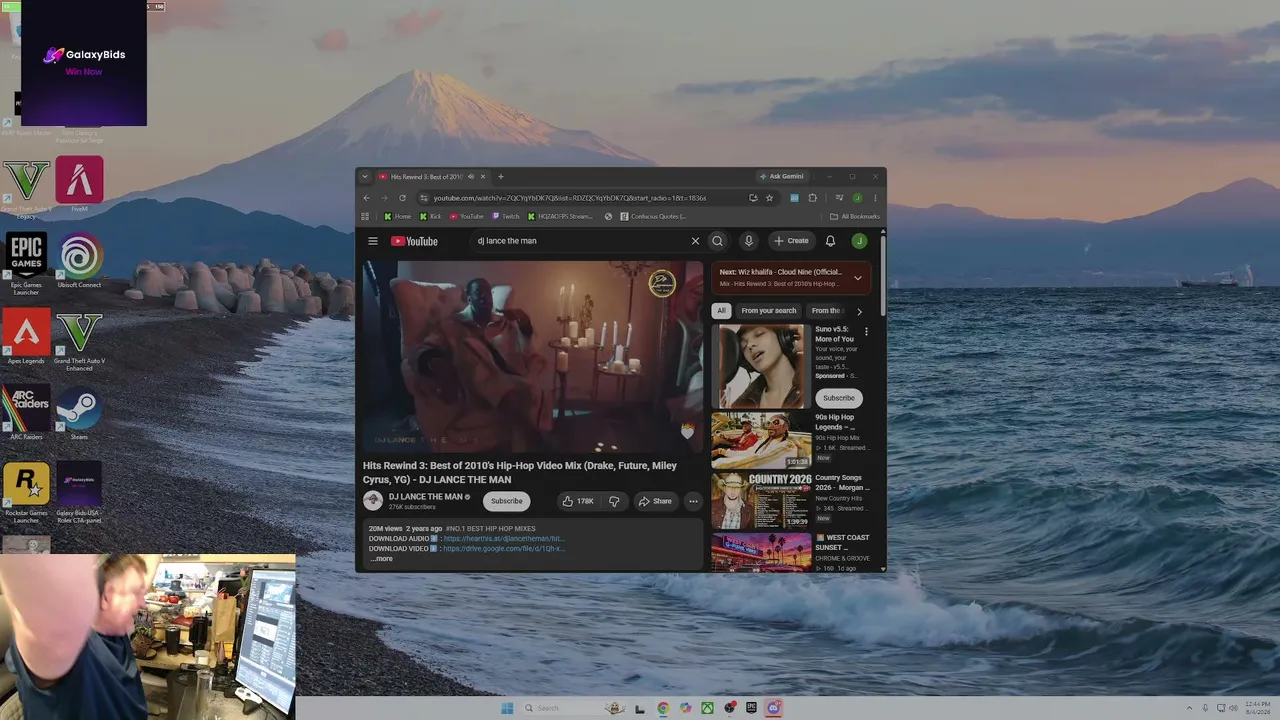Open Epic Games Launcher desktop icon

tap(26, 264)
